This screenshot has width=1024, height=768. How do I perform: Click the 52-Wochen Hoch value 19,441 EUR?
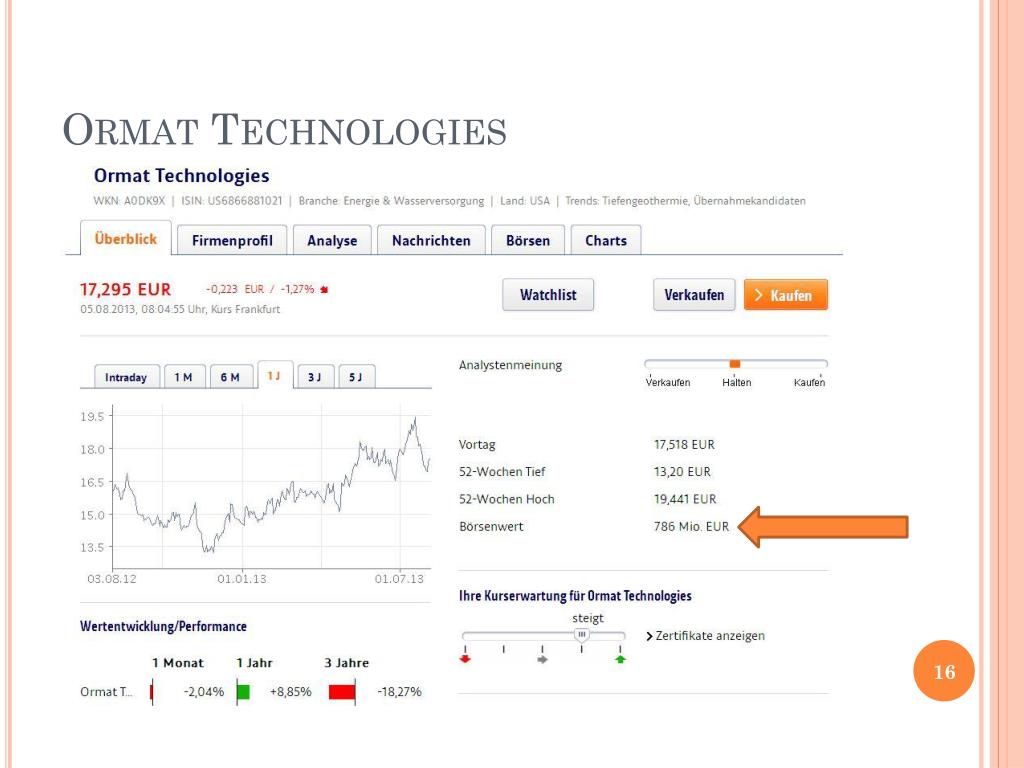coord(685,499)
